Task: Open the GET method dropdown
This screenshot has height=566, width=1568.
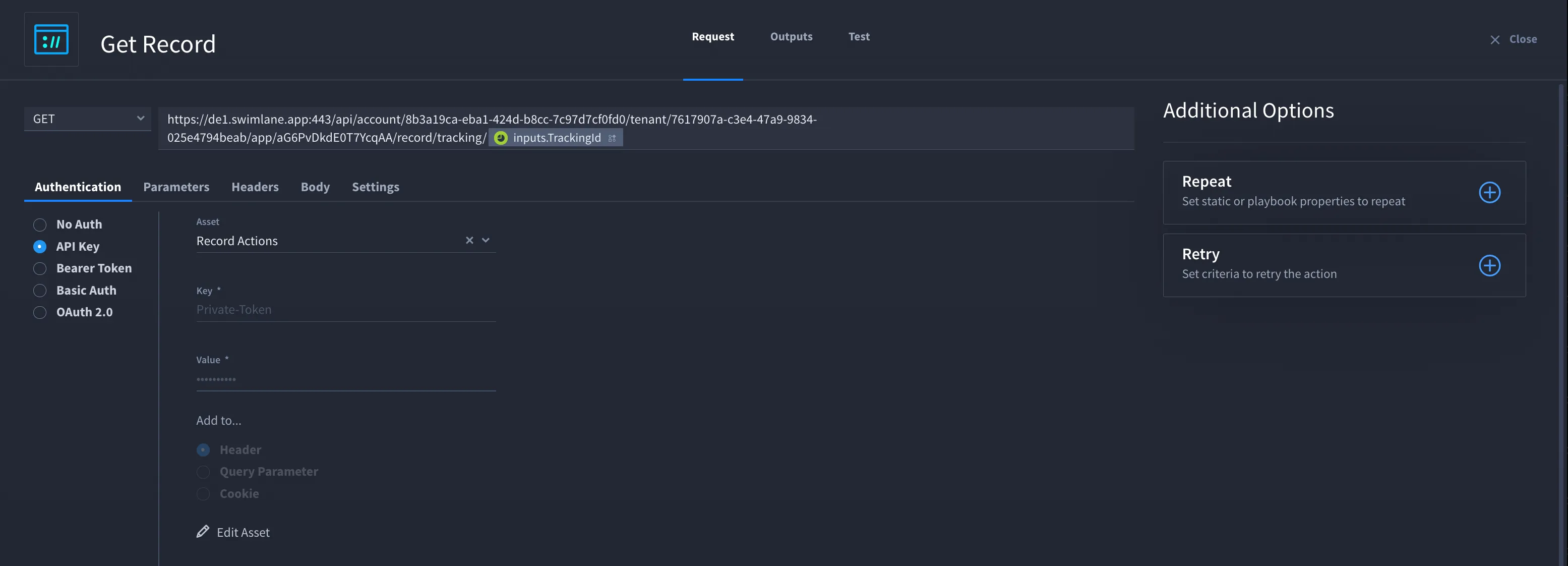Action: pos(88,119)
